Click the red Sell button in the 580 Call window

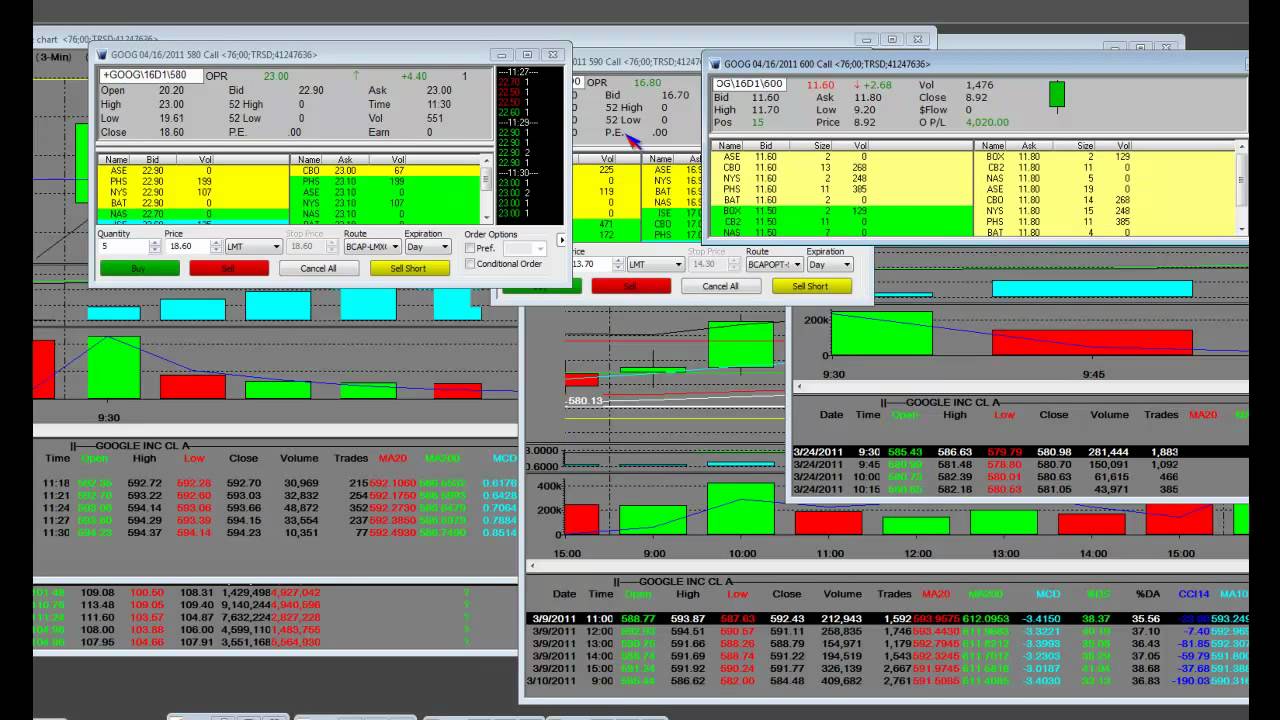coord(229,268)
